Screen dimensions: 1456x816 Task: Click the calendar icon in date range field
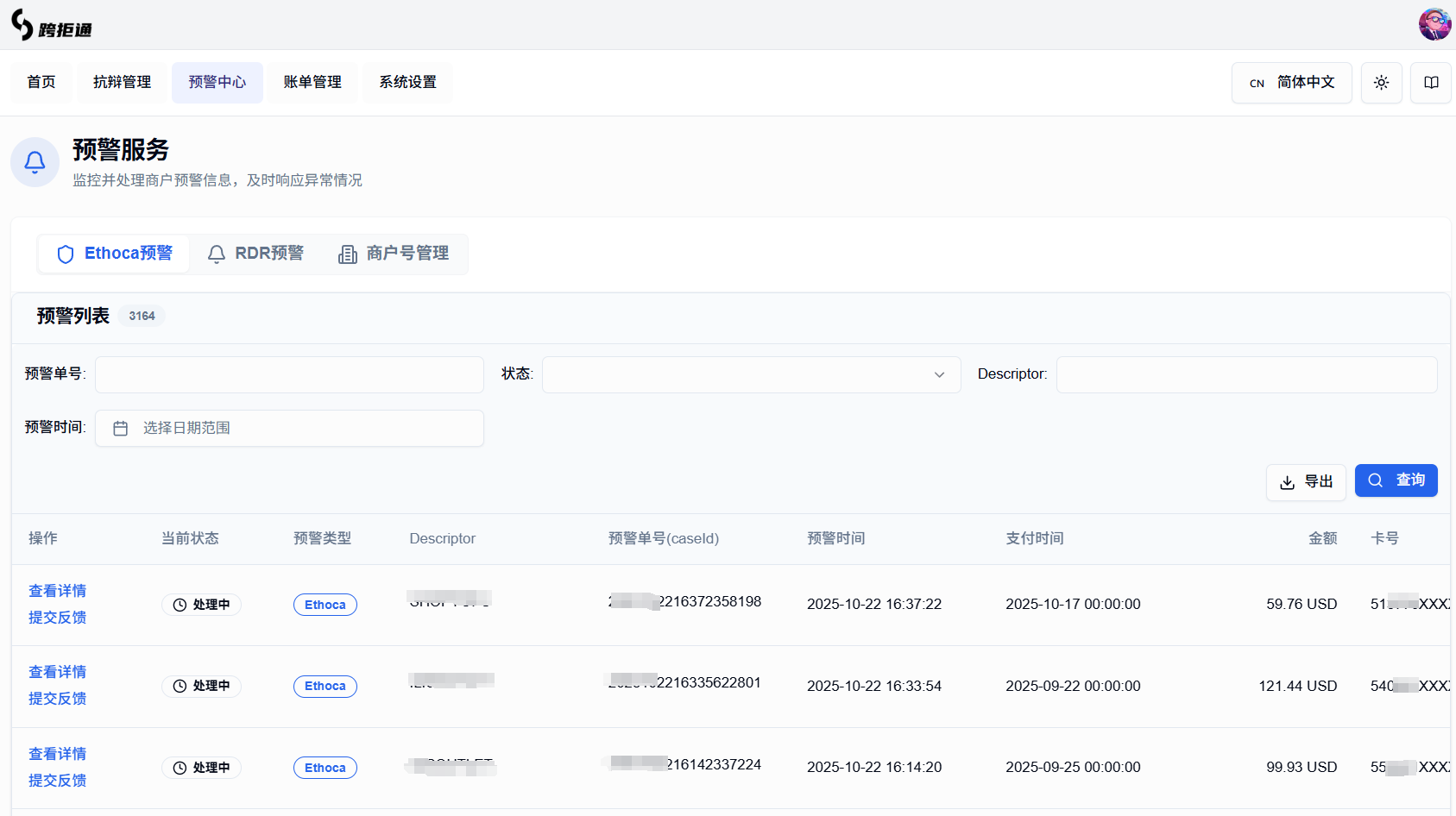121,429
